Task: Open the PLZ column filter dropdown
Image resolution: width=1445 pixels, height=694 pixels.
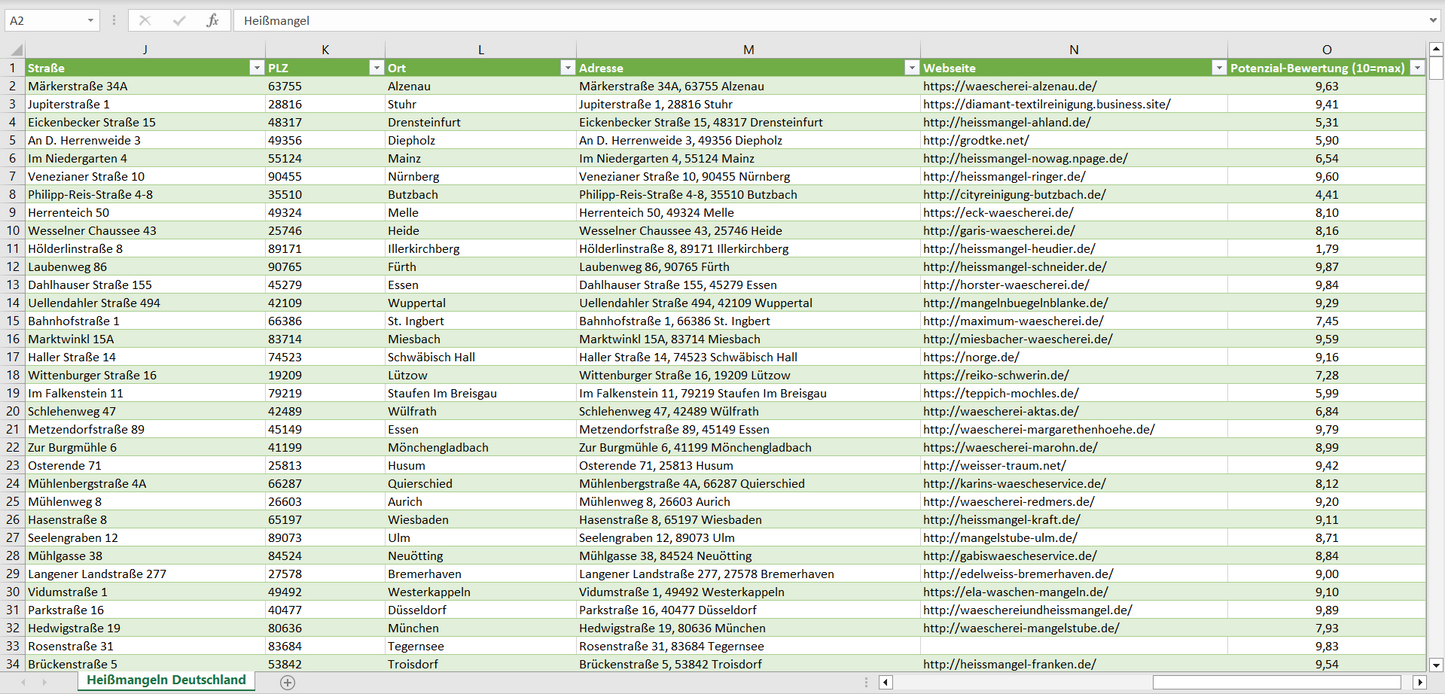Action: (376, 68)
